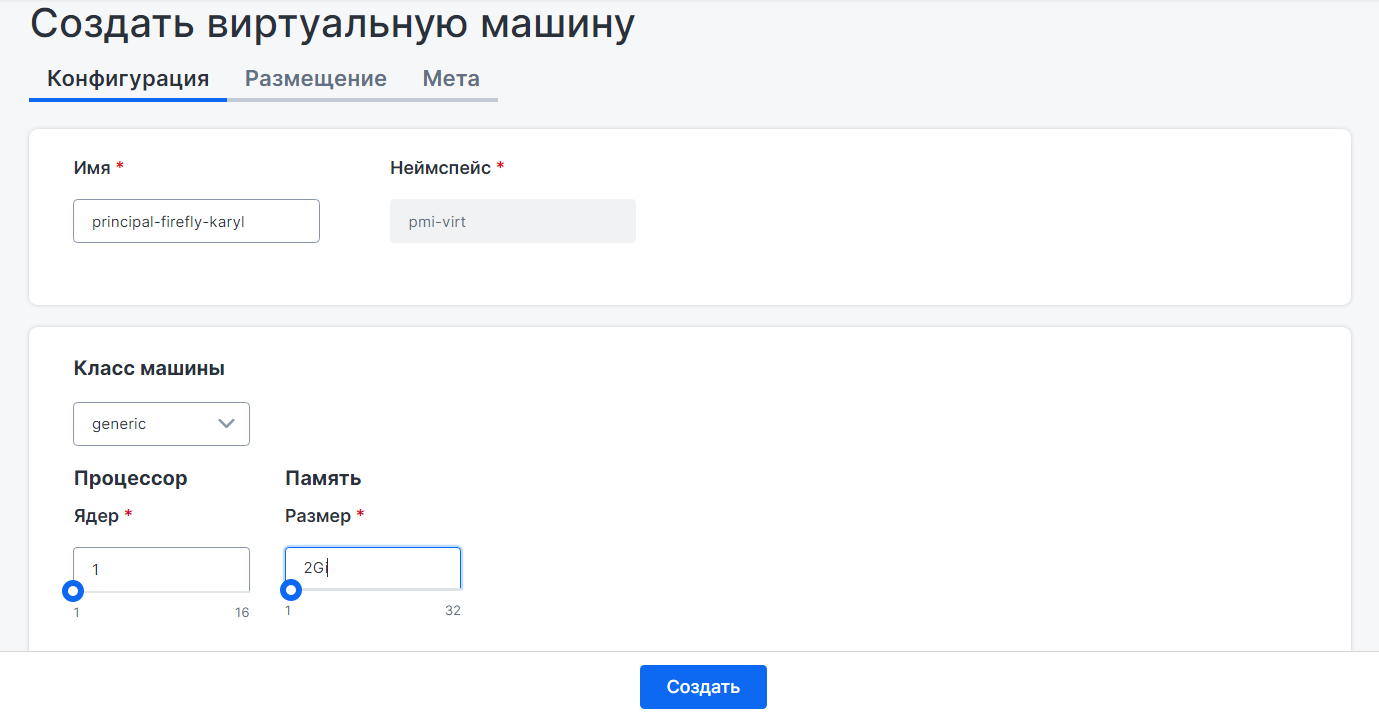
Task: Click the Процессор section heading
Action: (x=130, y=479)
